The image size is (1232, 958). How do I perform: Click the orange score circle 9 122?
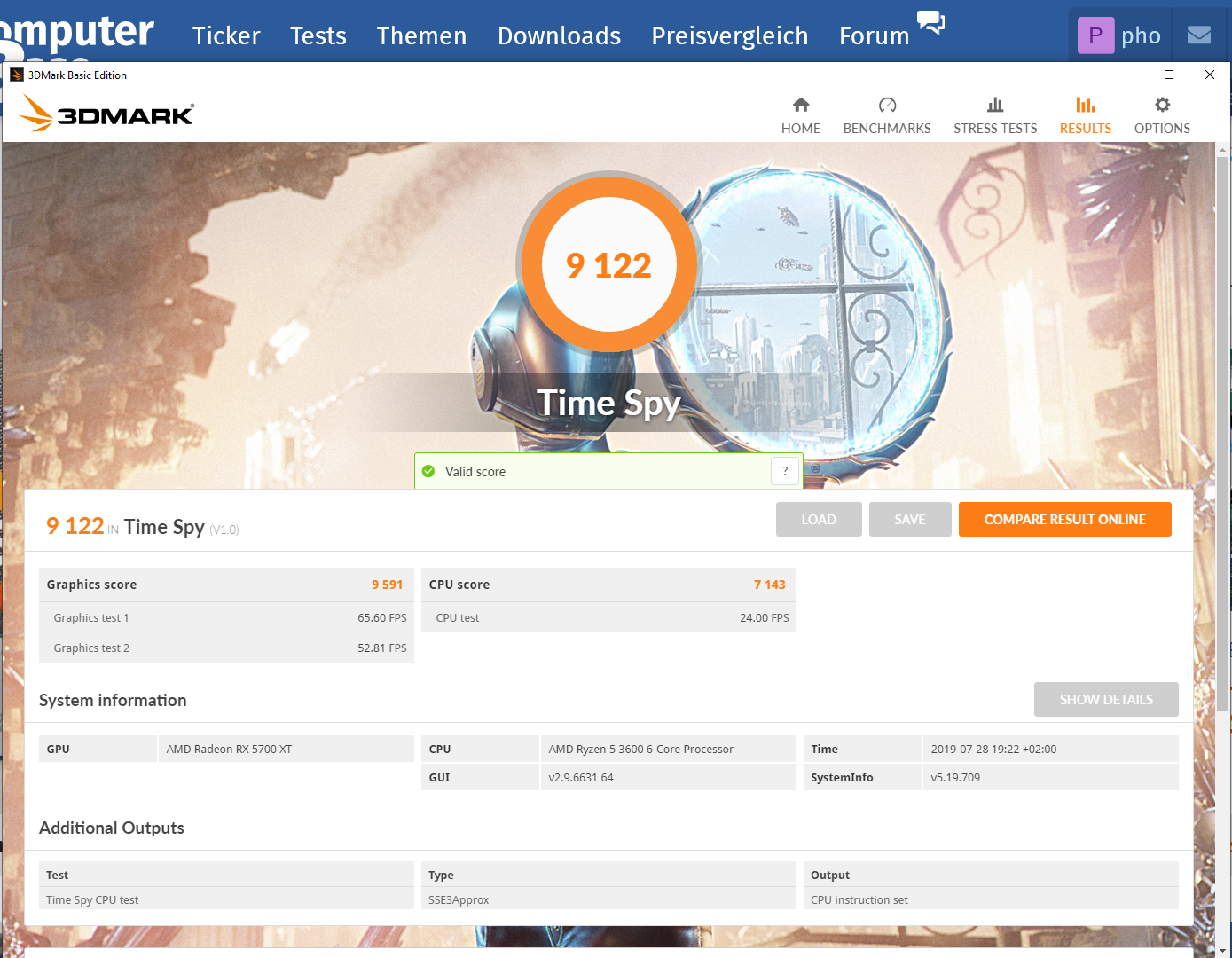tap(608, 264)
